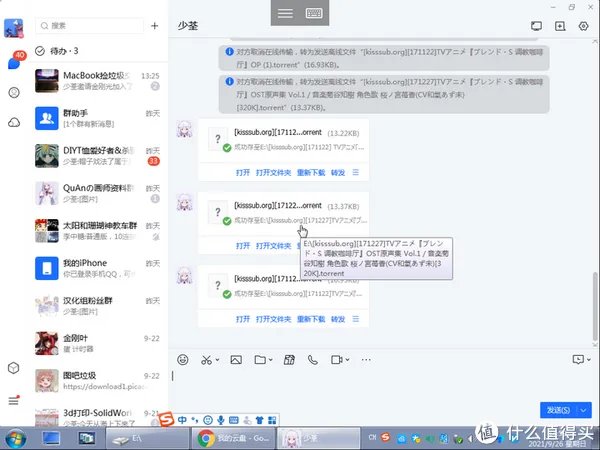Open Sogou toolbox grid icon
Viewport: 600px width, 450px height.
pos(272,420)
